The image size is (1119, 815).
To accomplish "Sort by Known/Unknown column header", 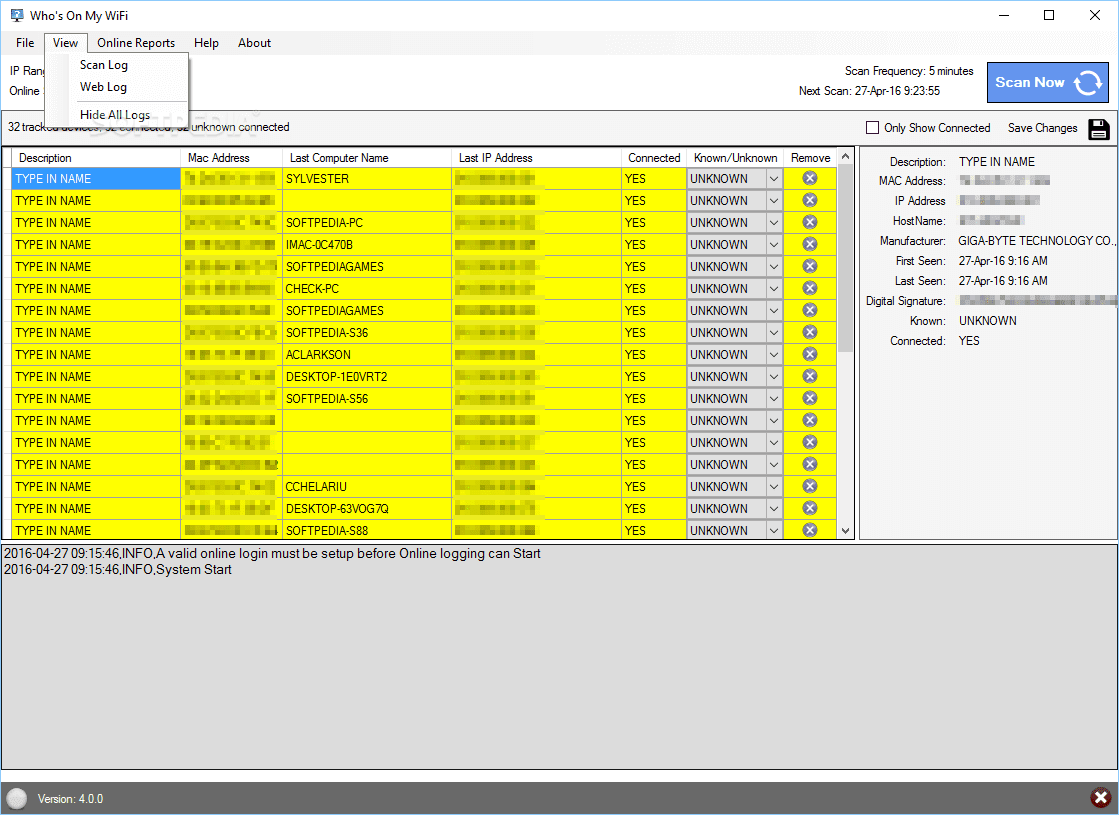I will (x=735, y=158).
